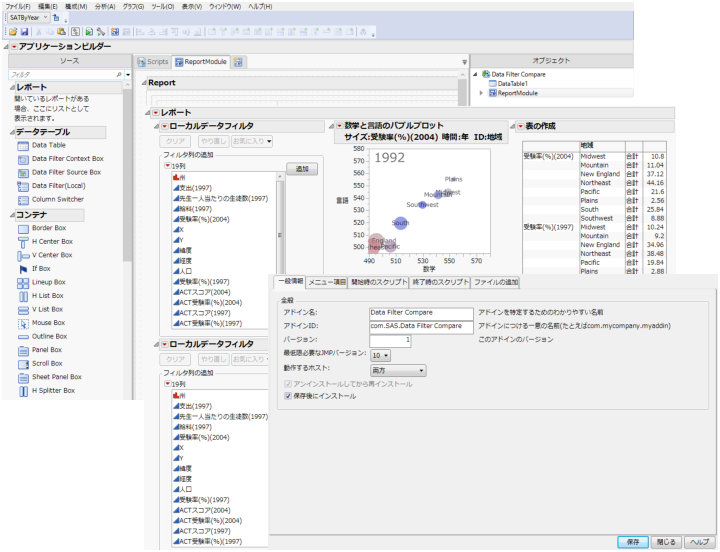
Task: Open red triangle menu of 数学と言語のバブルプロット
Action: [339, 126]
